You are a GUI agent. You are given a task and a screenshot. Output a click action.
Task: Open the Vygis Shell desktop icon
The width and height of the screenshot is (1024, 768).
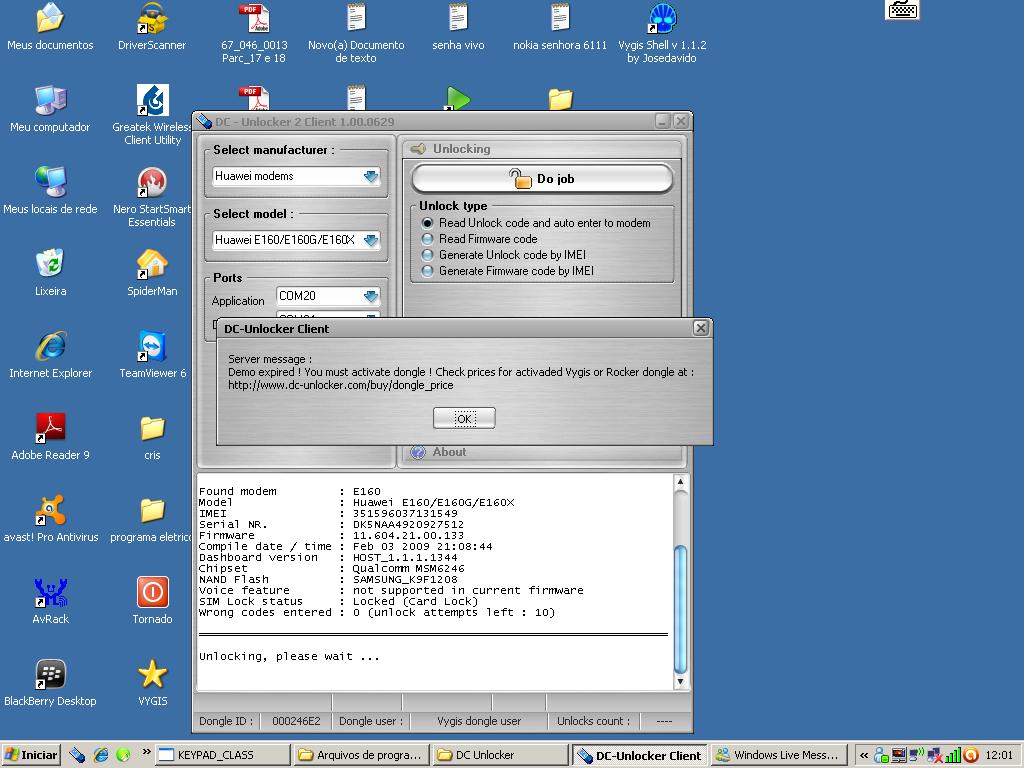[661, 20]
